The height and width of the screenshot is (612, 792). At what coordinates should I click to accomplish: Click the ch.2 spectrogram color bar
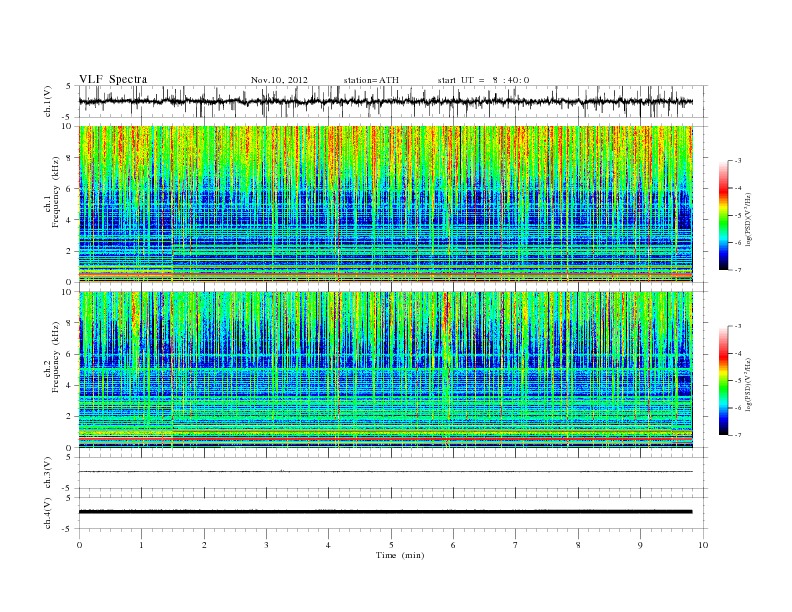pos(723,380)
